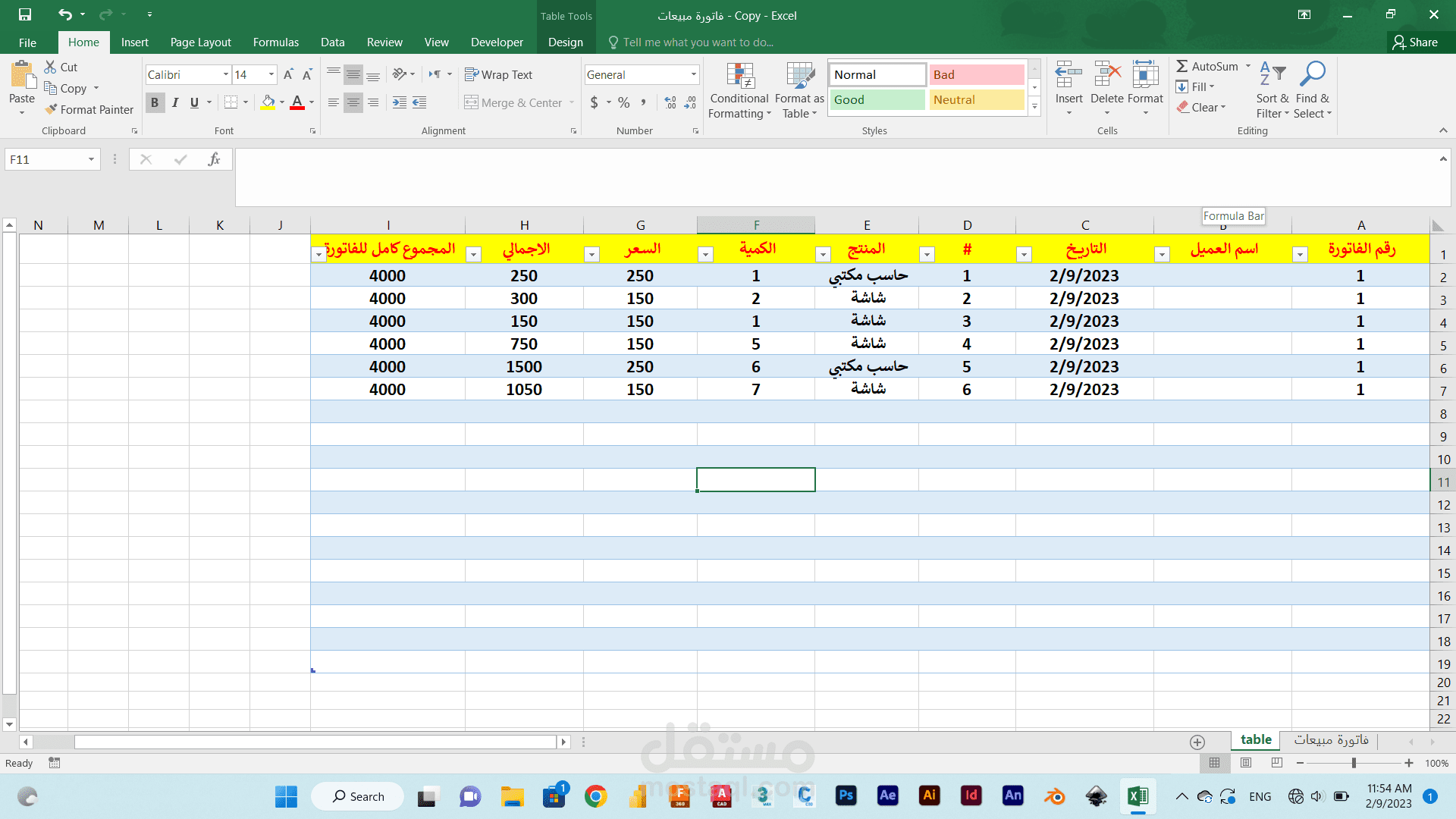Switch to the فاتورة مبيعات sheet tab

pos(1331,739)
